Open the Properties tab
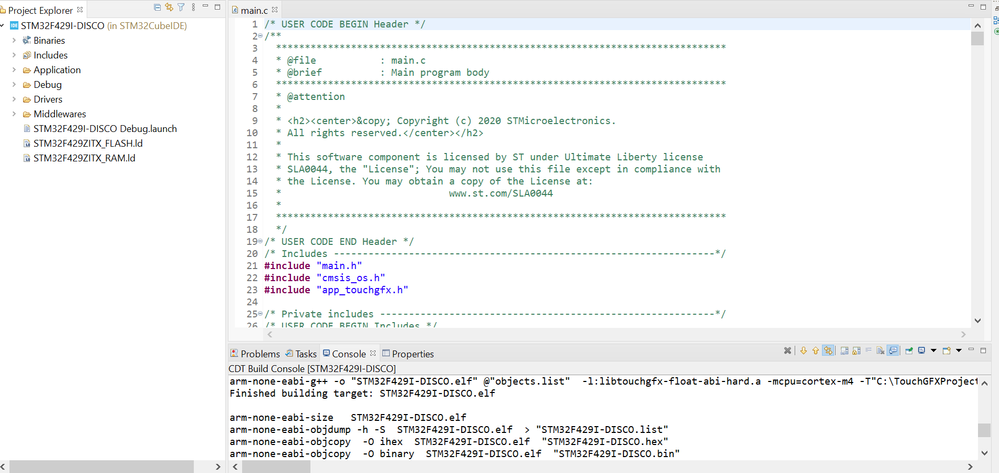The width and height of the screenshot is (999, 473). coord(408,354)
